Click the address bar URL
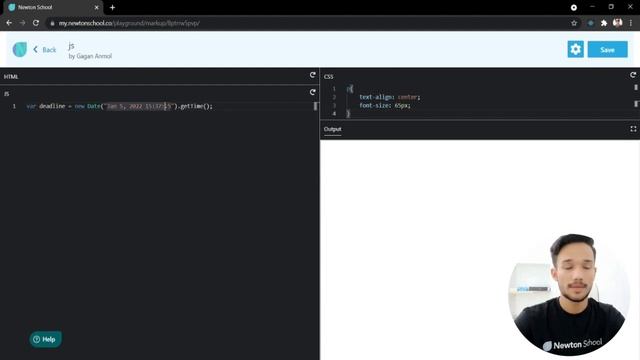This screenshot has width=640, height=360. pos(129,23)
